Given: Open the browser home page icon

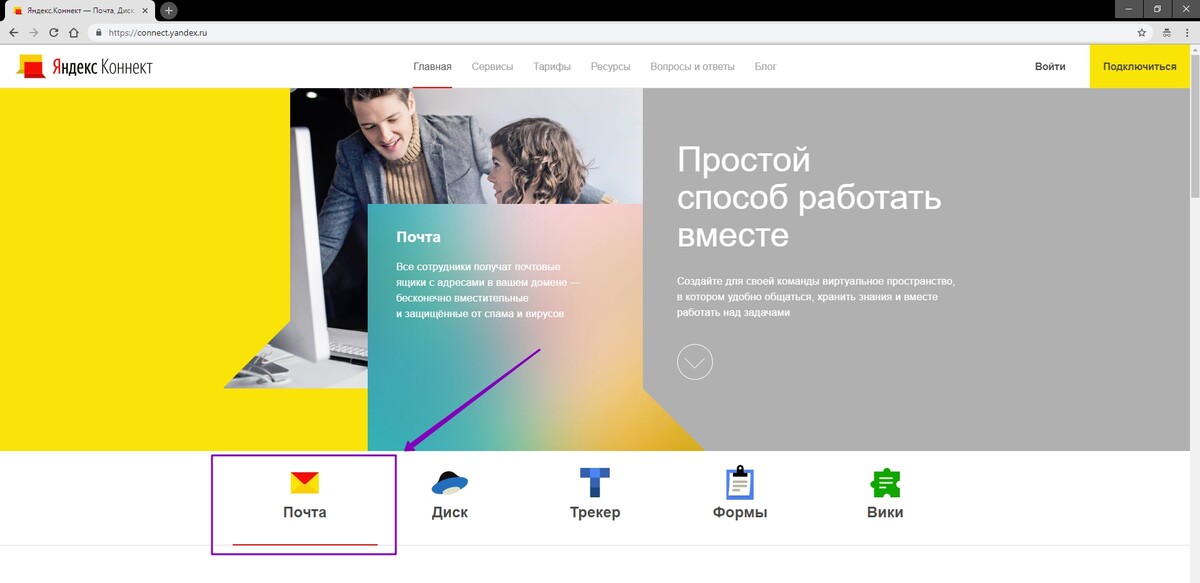Looking at the screenshot, I should 74,32.
